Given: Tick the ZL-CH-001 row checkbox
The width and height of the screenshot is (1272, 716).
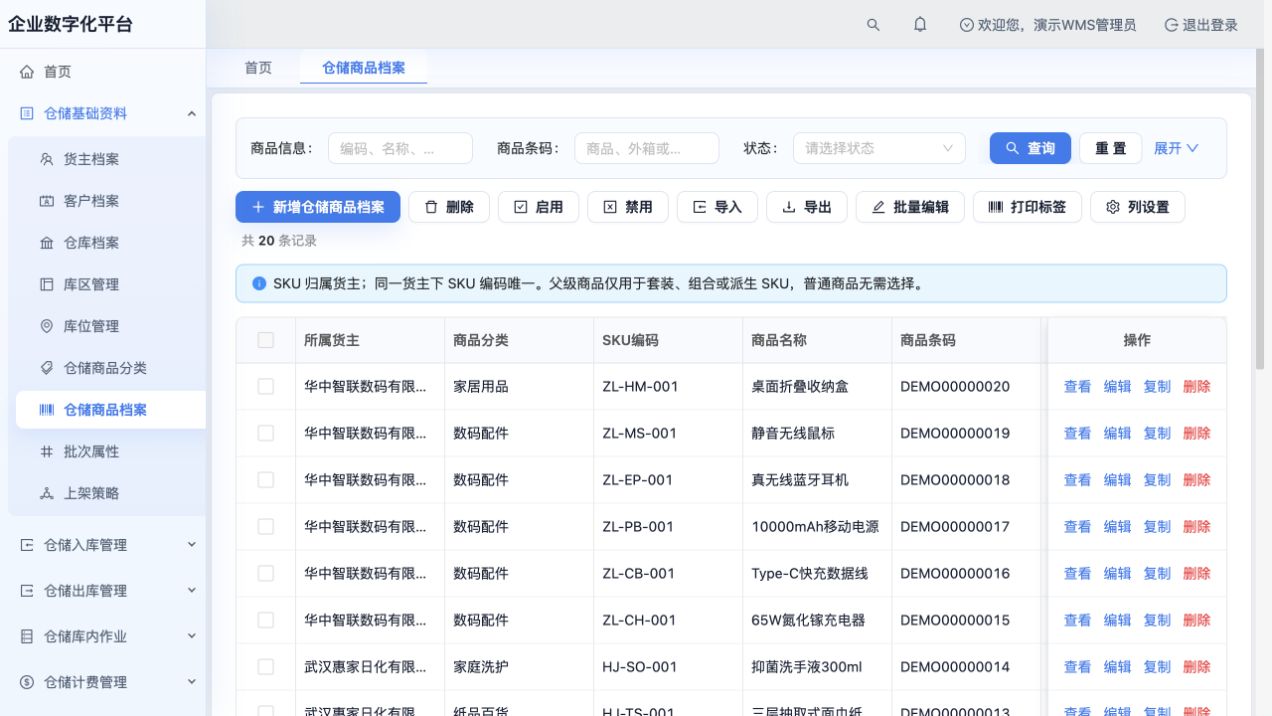Looking at the screenshot, I should 266,620.
